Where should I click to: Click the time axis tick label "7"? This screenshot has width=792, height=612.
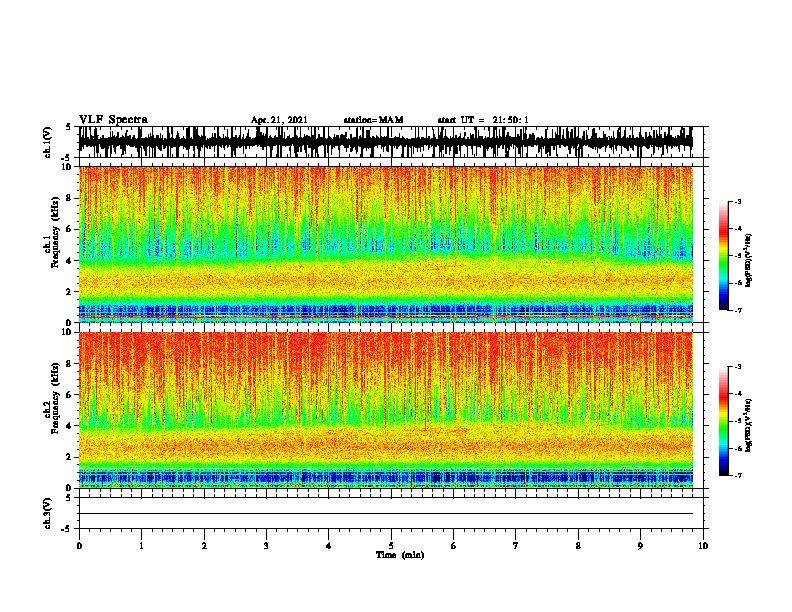516,546
